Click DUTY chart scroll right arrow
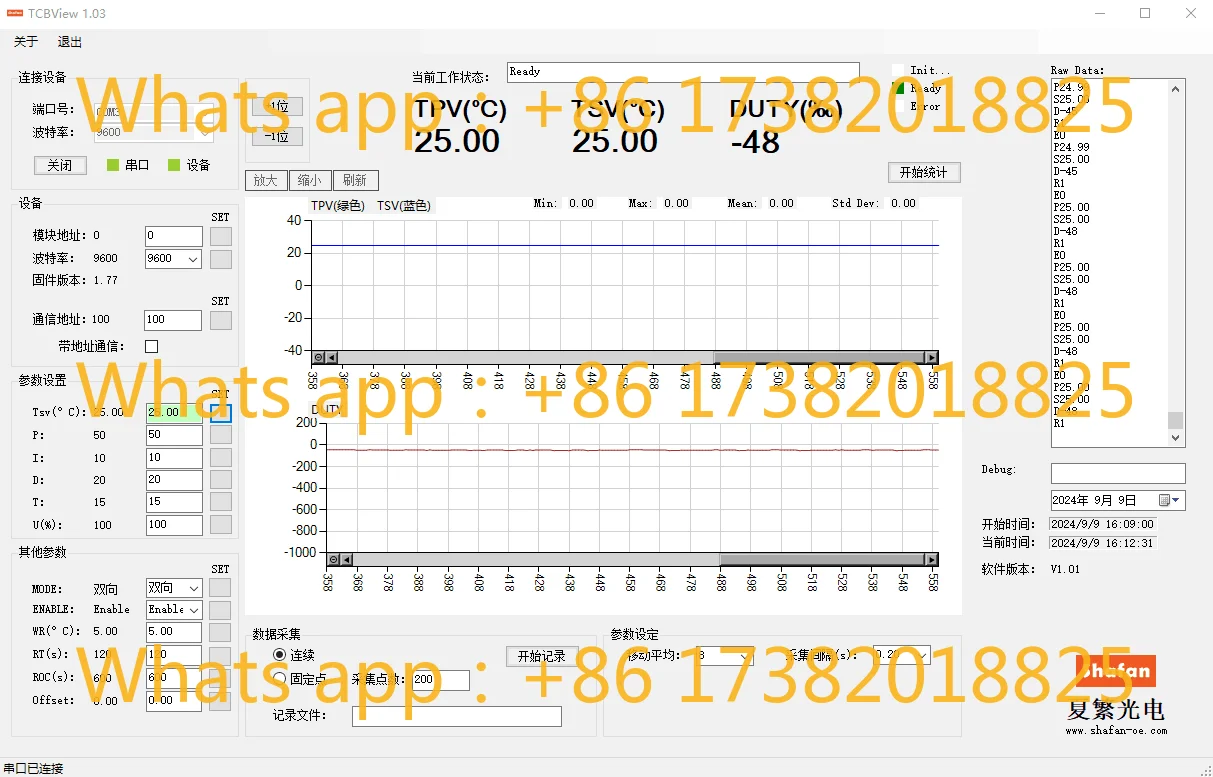The width and height of the screenshot is (1213, 777). [932, 560]
